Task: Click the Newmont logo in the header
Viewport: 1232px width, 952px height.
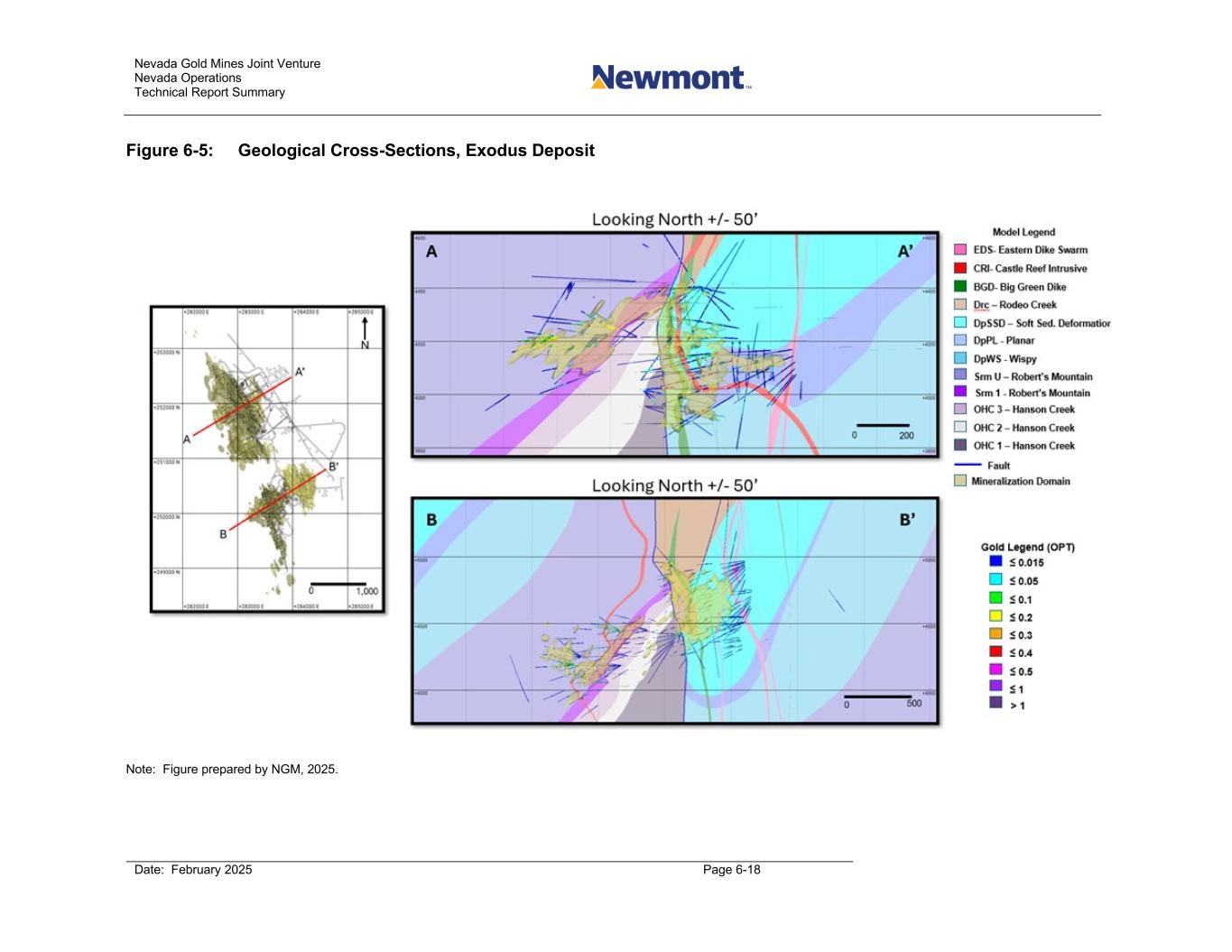Action: pos(671,78)
